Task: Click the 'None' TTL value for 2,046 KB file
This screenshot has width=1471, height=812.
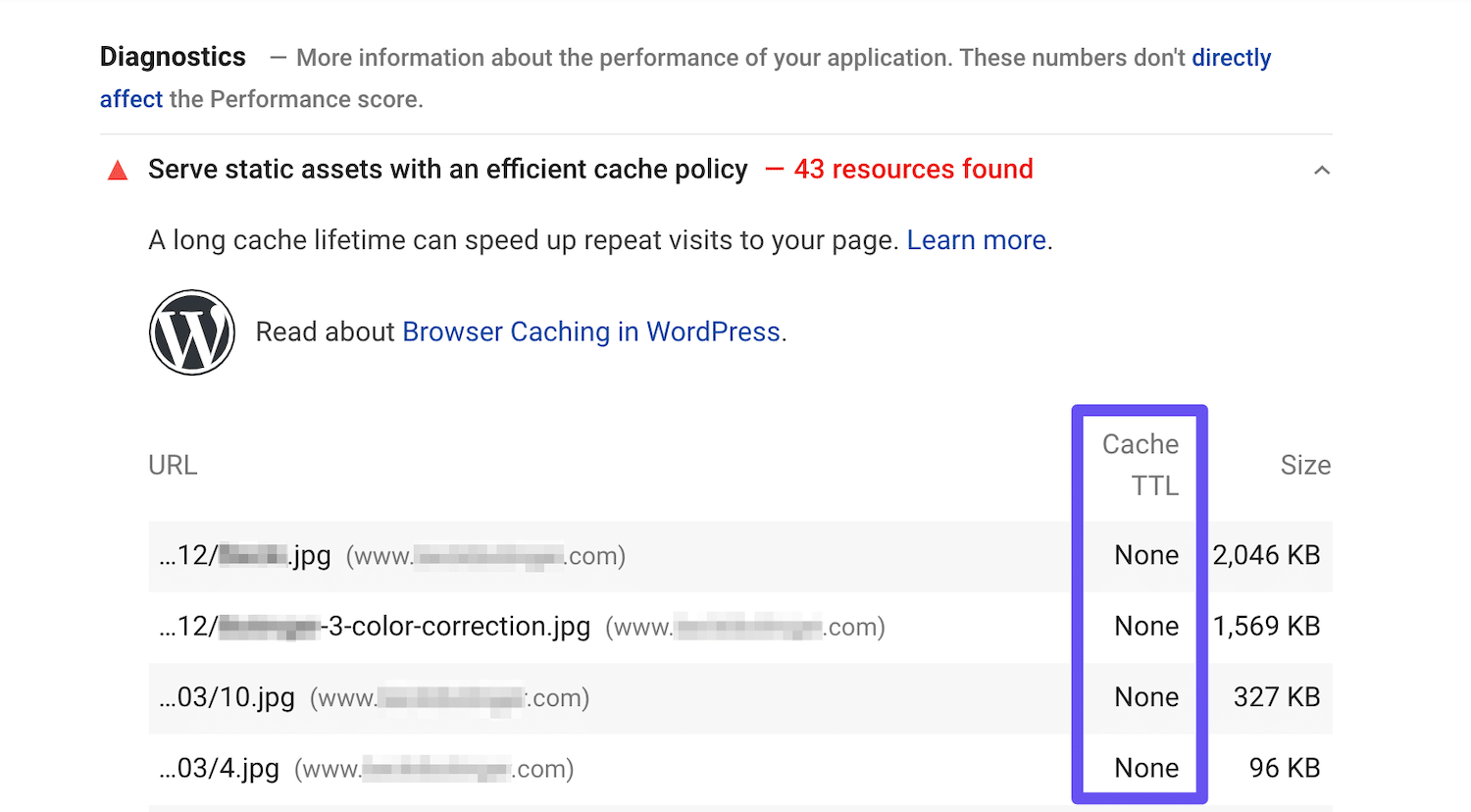Action: [x=1145, y=555]
